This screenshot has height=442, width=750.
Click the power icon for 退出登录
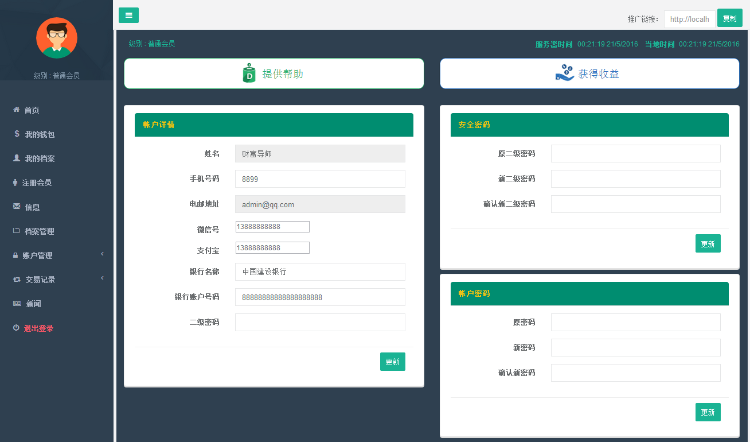(x=16, y=328)
